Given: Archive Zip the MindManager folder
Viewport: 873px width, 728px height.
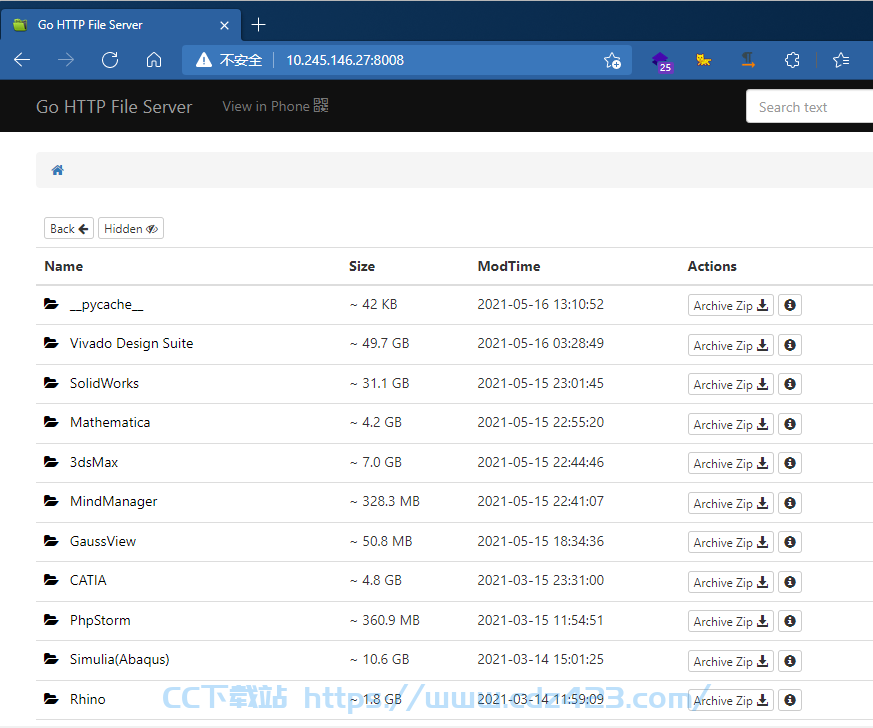Looking at the screenshot, I should point(730,503).
